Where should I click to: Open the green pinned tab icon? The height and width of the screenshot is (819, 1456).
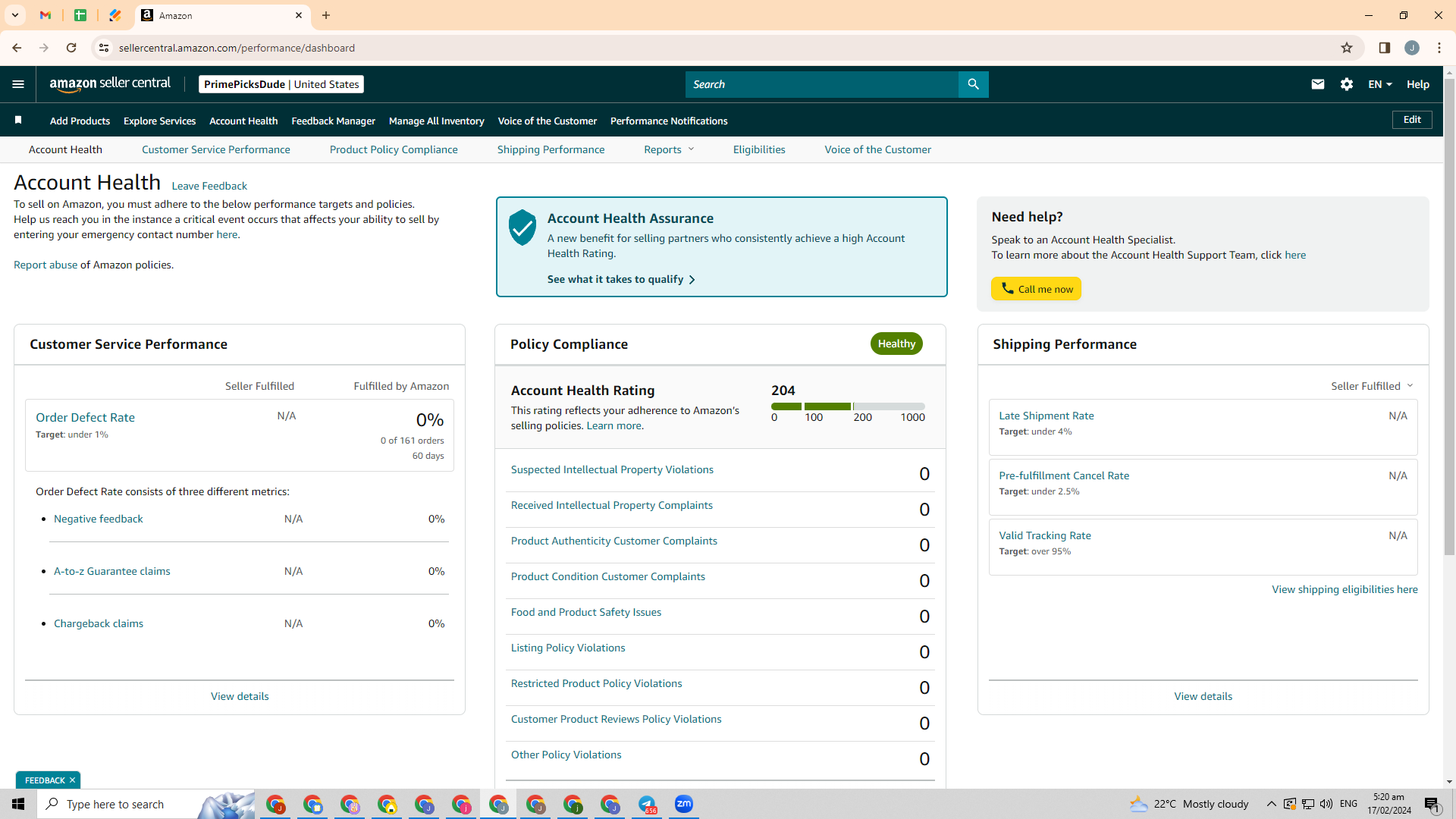pyautogui.click(x=80, y=15)
